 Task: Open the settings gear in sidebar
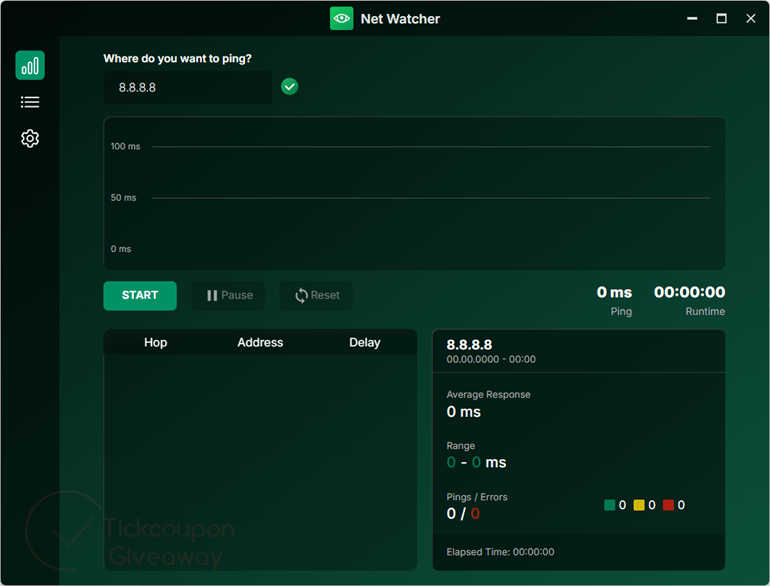30,139
